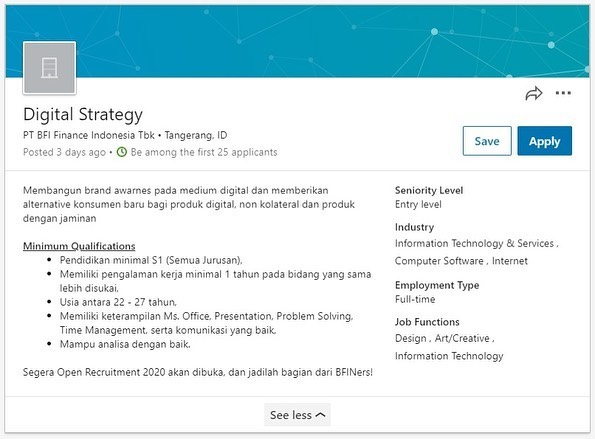Click the Entry level seniority text
The height and width of the screenshot is (439, 595).
pyautogui.click(x=418, y=205)
